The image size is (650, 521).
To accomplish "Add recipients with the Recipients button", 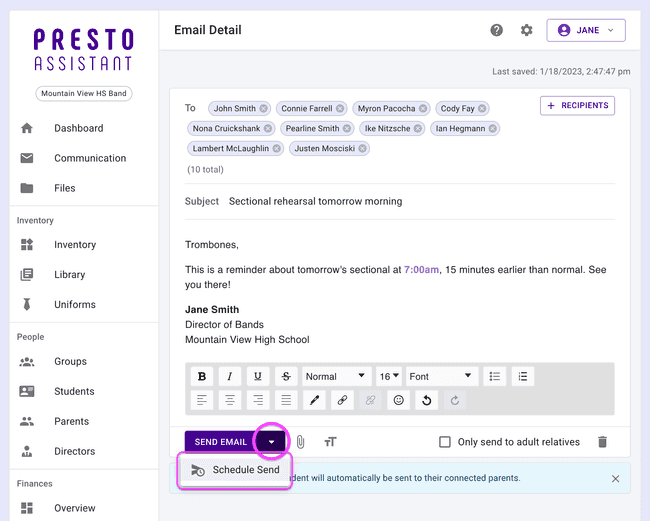I will (x=577, y=105).
